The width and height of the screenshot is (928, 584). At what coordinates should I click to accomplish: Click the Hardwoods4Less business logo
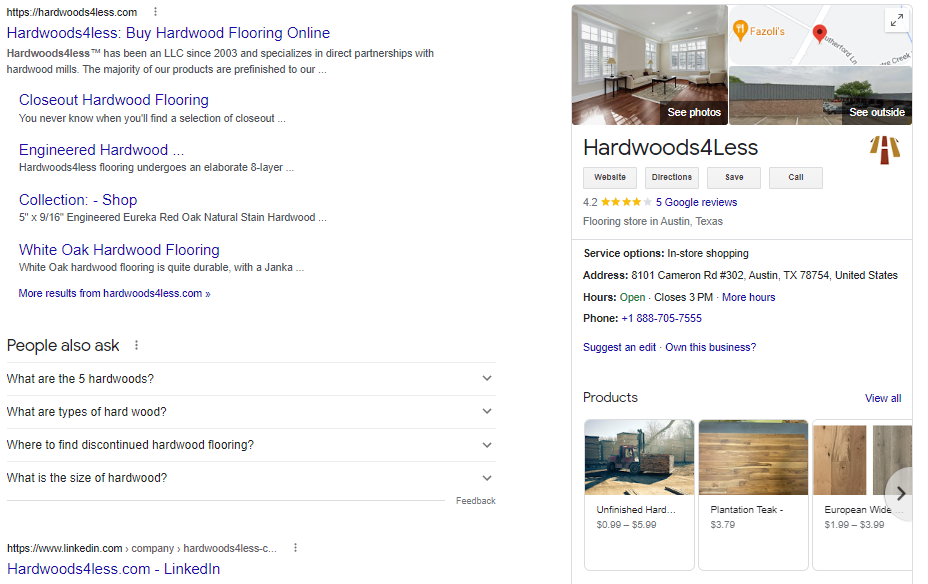[x=885, y=150]
